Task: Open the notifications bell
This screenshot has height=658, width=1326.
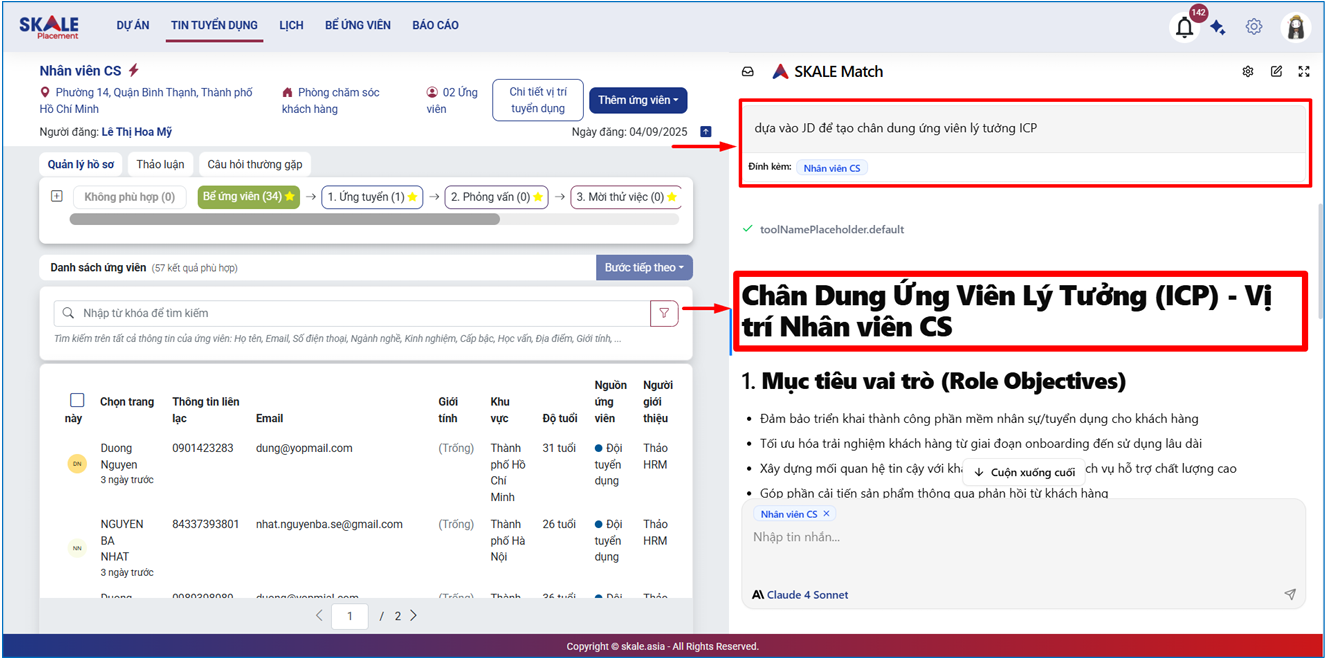Action: [x=1184, y=27]
